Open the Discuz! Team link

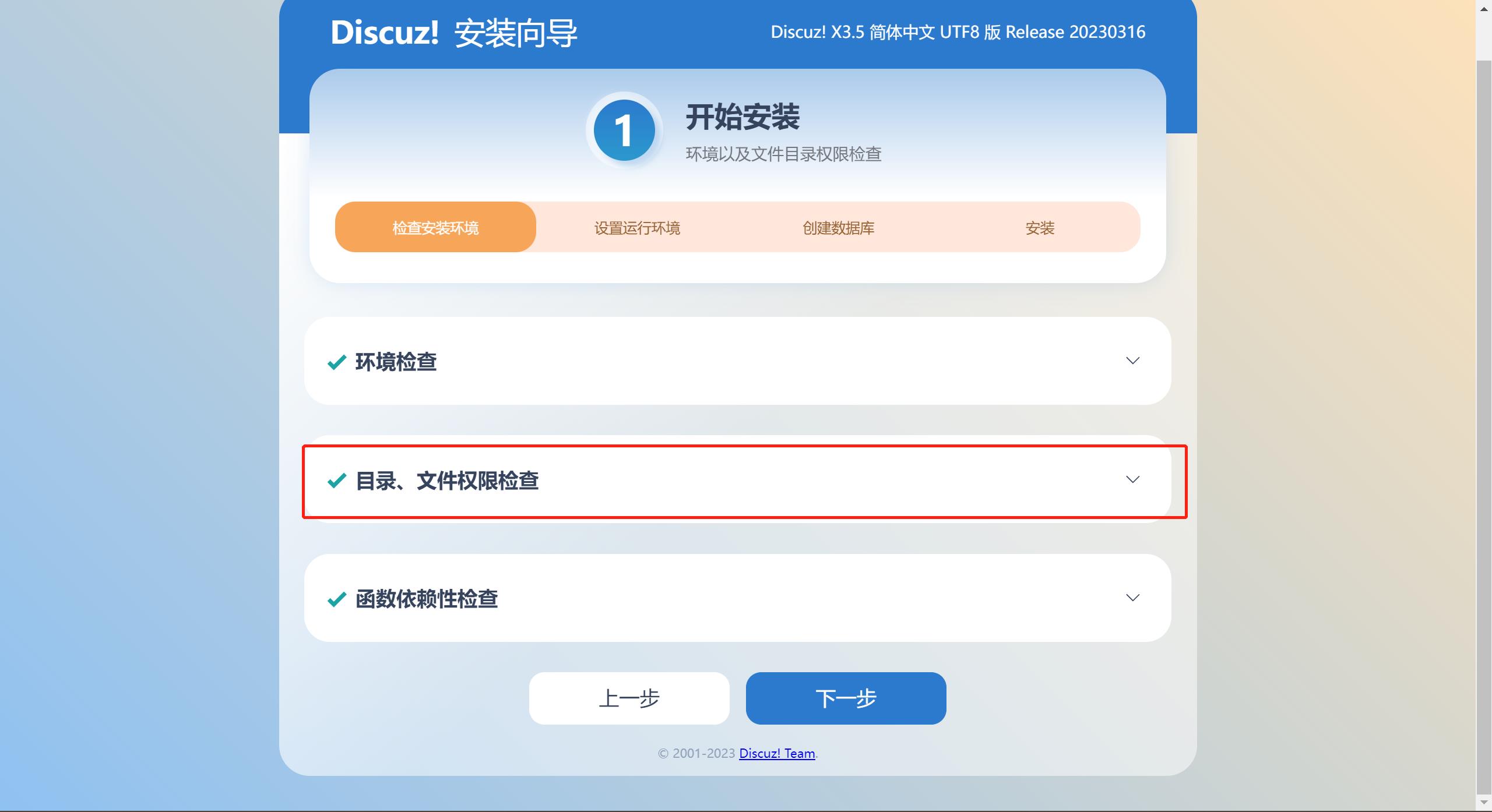click(777, 753)
